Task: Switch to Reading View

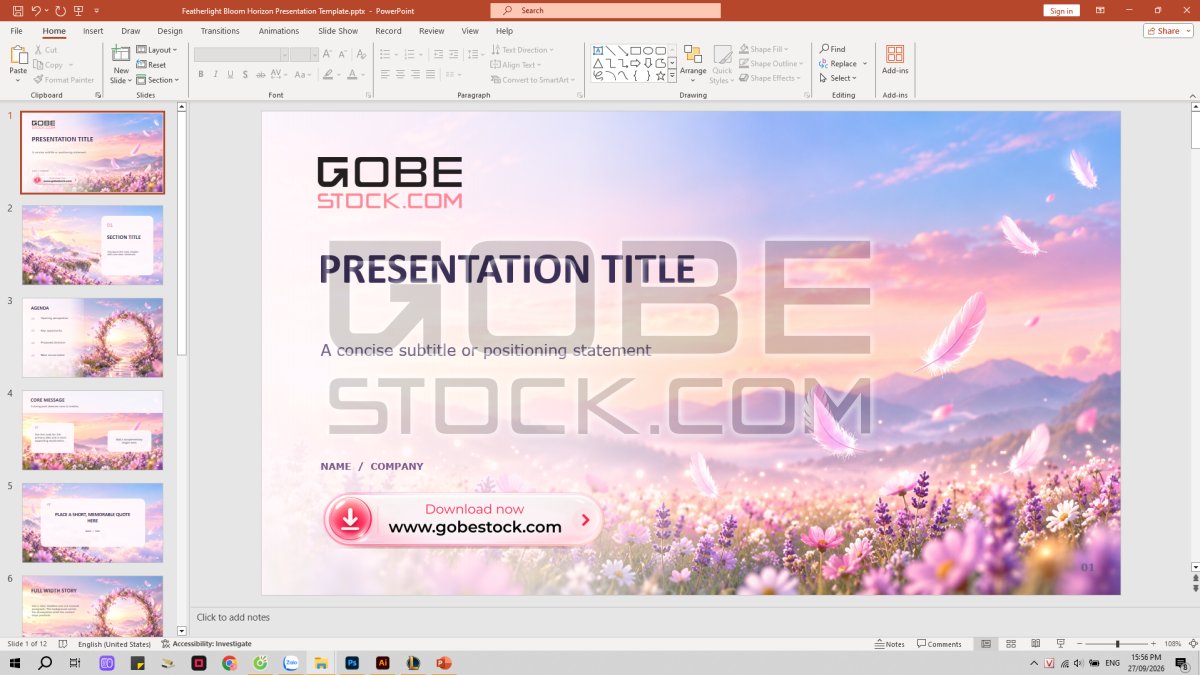Action: [x=1036, y=644]
